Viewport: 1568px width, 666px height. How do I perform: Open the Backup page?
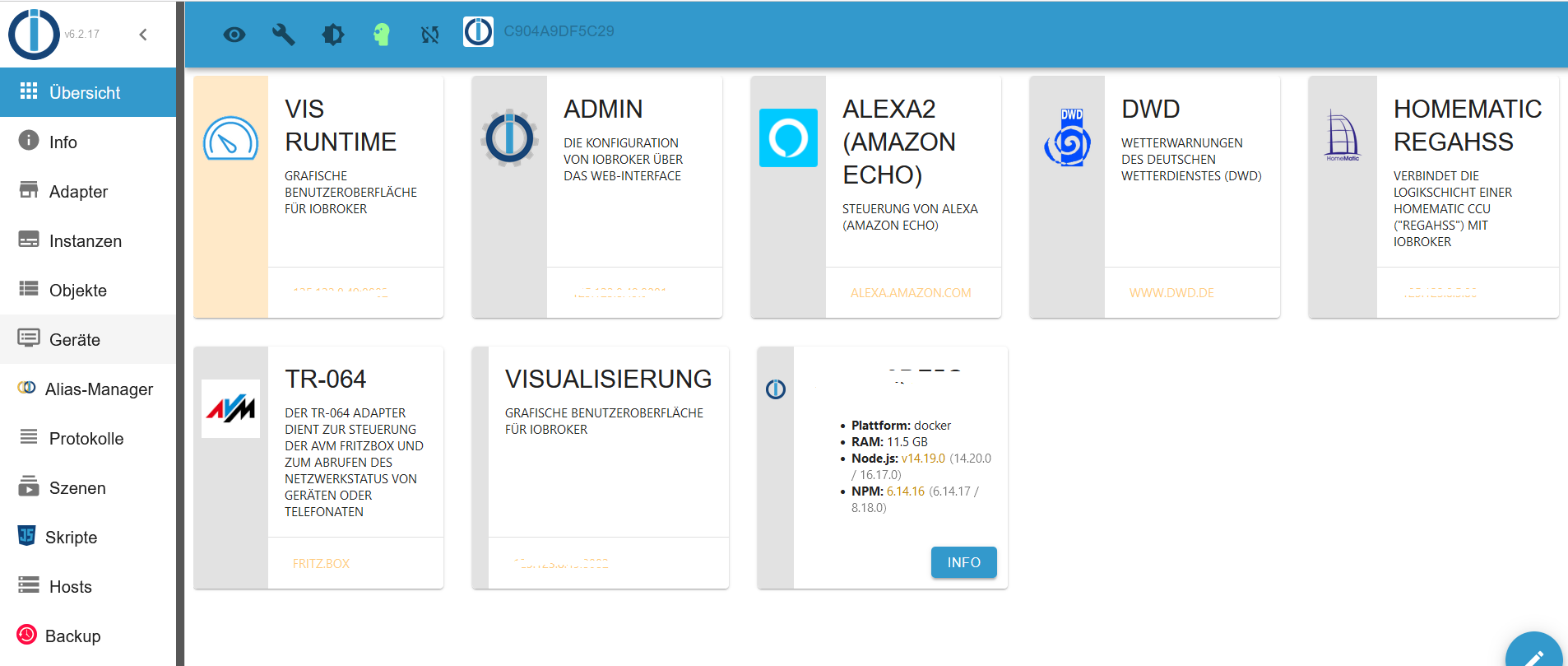88,636
